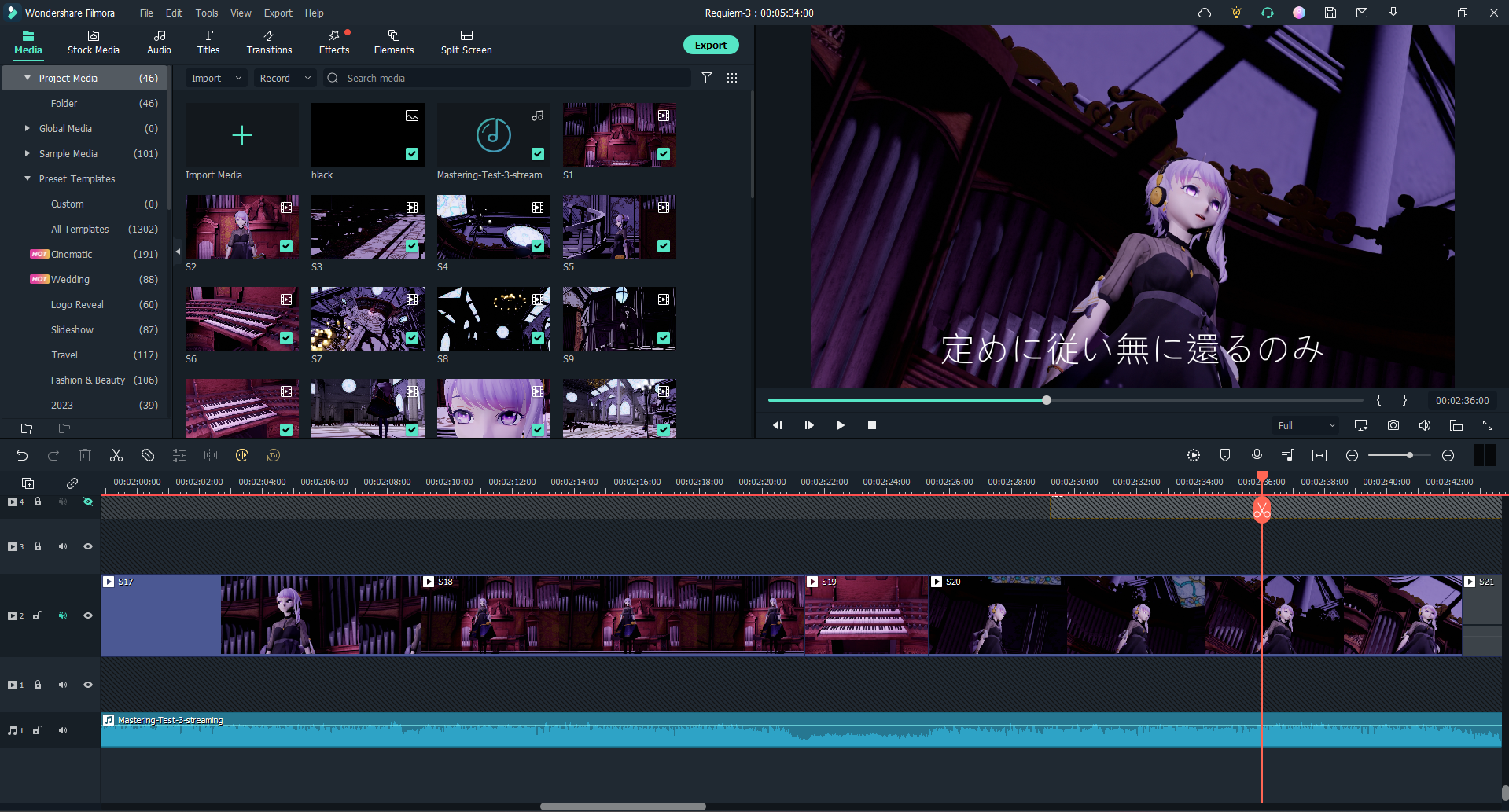
Task: Click the save project icon in title bar
Action: [x=1330, y=13]
